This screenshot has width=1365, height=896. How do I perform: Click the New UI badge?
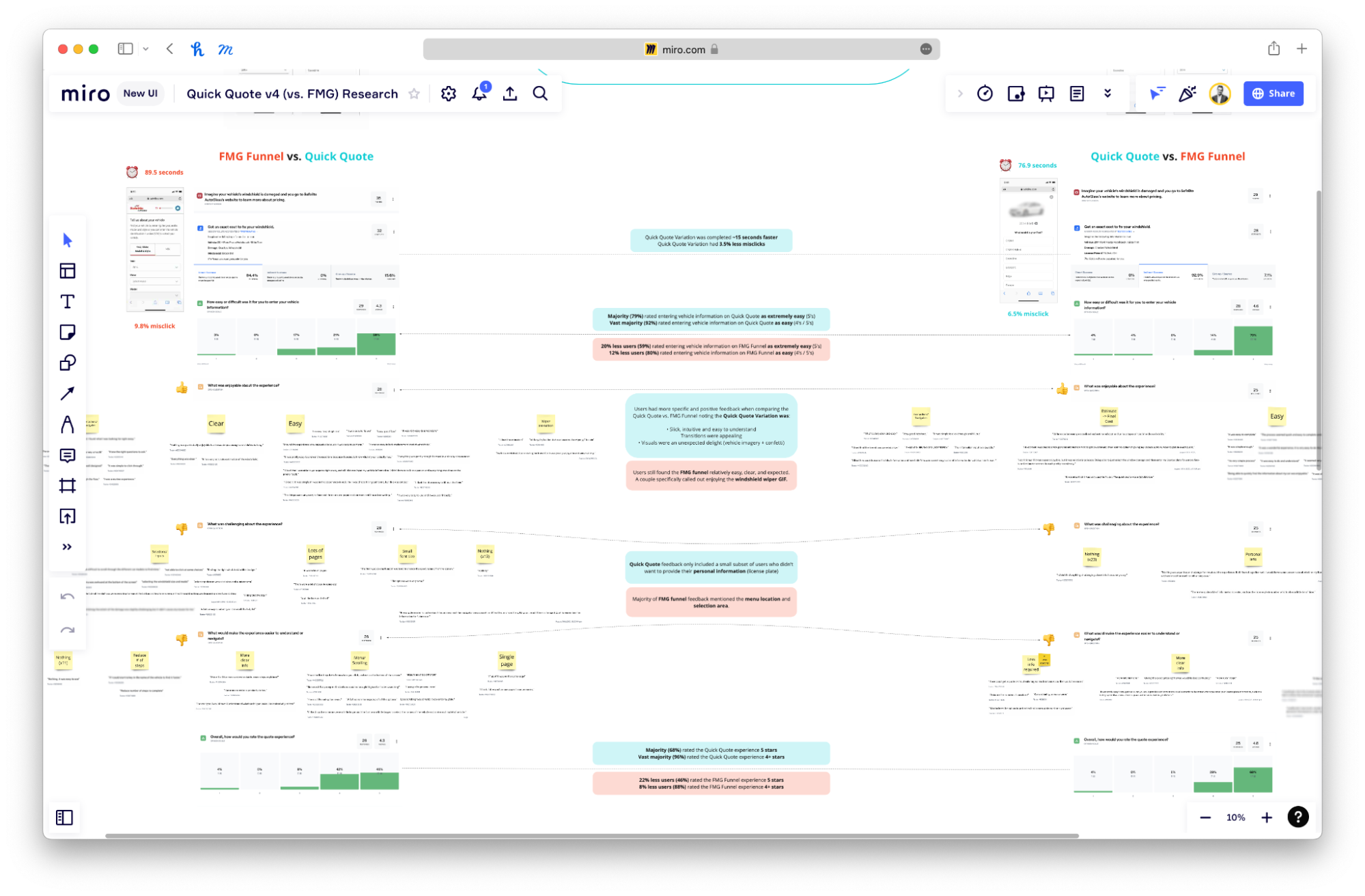[141, 94]
